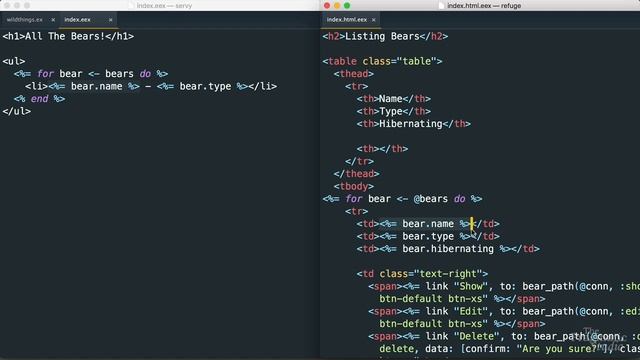Place cursor on the opening <ul> line
Viewport: 640px width, 360px height.
click(14, 61)
